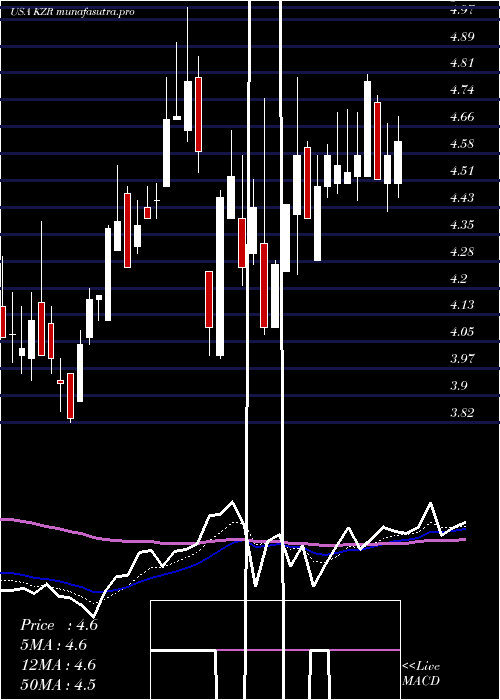The height and width of the screenshot is (700, 500).
Task: Click the 4.05 price axis label
Action: [x=462, y=332]
